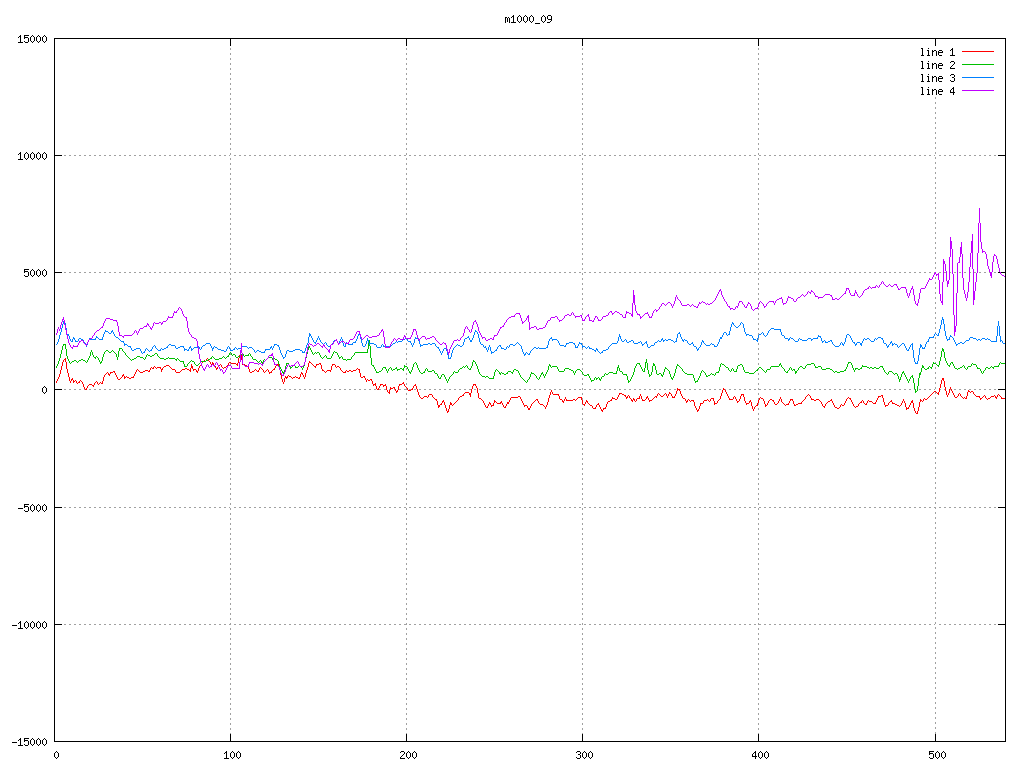The width and height of the screenshot is (1024, 768).
Task: Click the blue line sample beside "line 3"
Action: tap(978, 78)
